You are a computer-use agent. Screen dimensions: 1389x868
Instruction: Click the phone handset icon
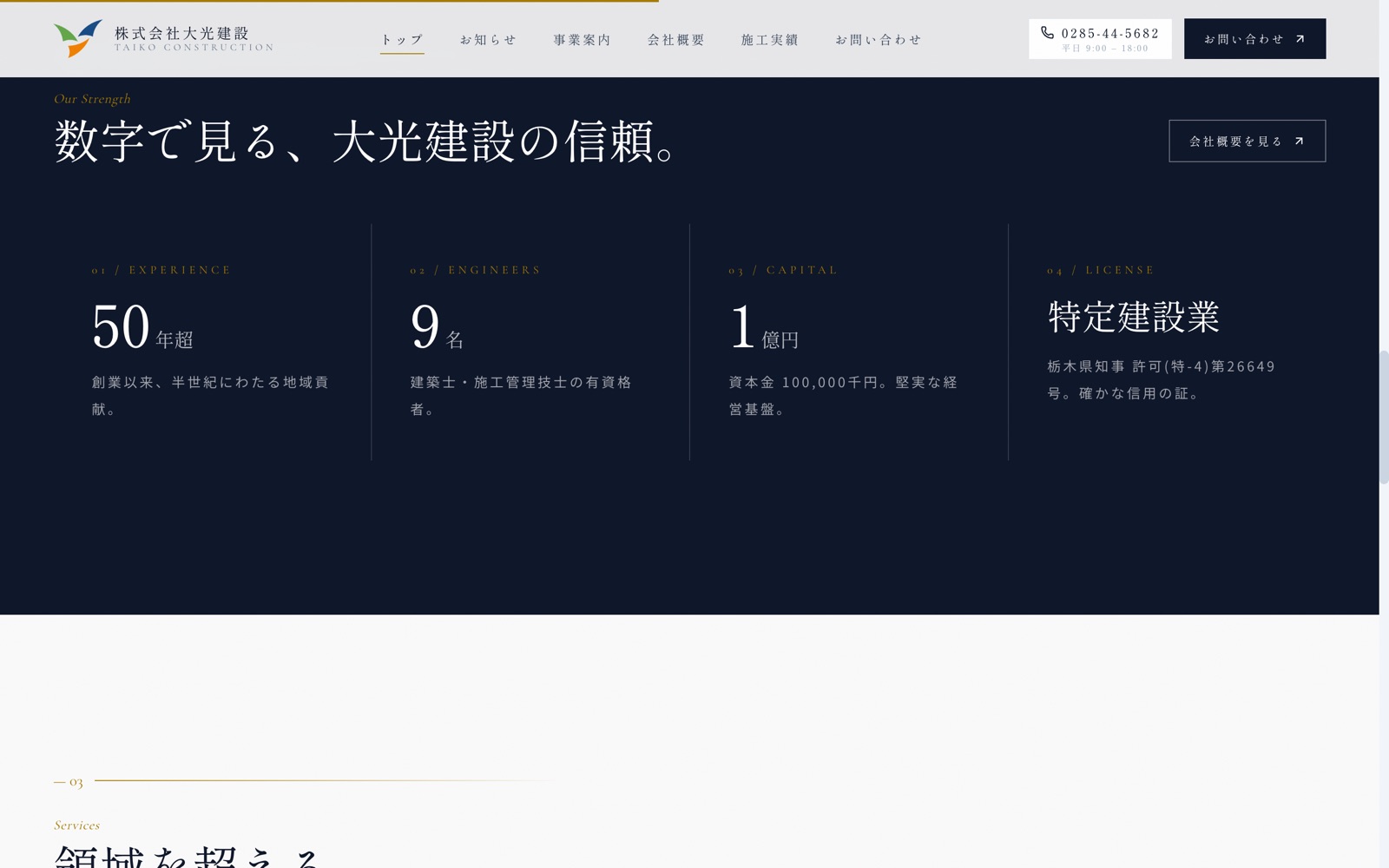(1047, 33)
